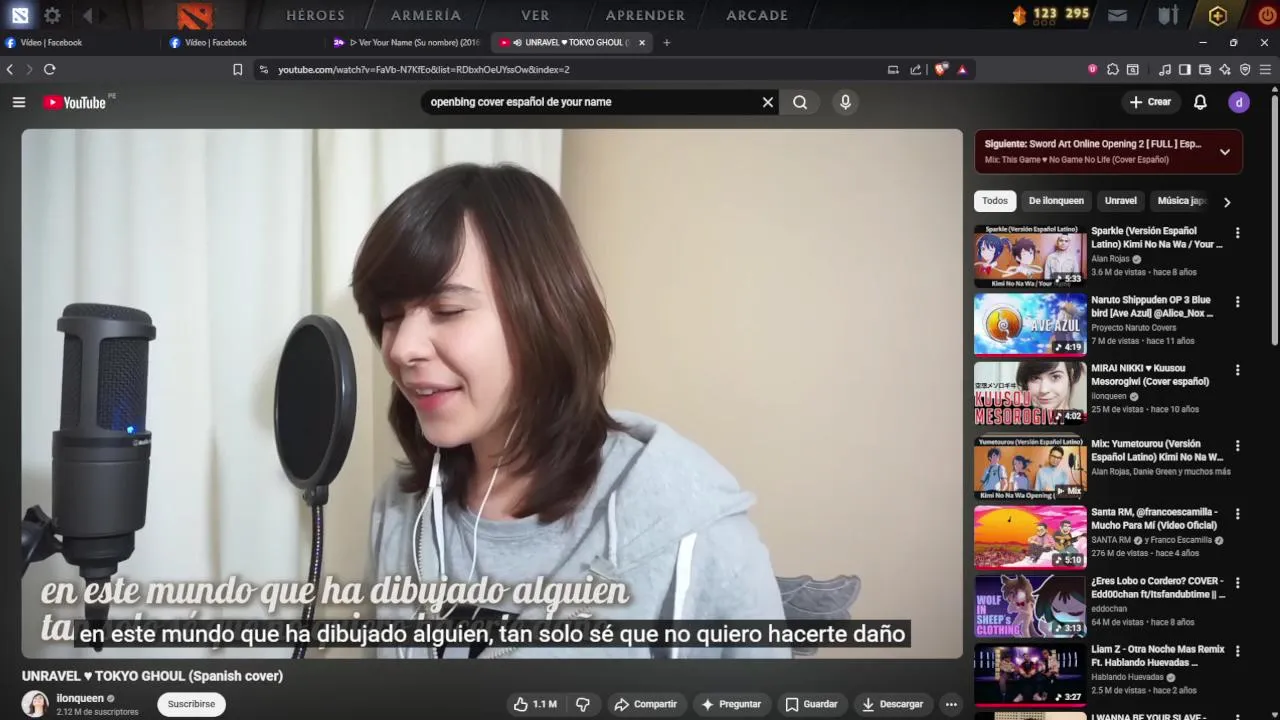
Task: Open options for MIRAI NIKKI Kuusou video
Action: 1237,370
